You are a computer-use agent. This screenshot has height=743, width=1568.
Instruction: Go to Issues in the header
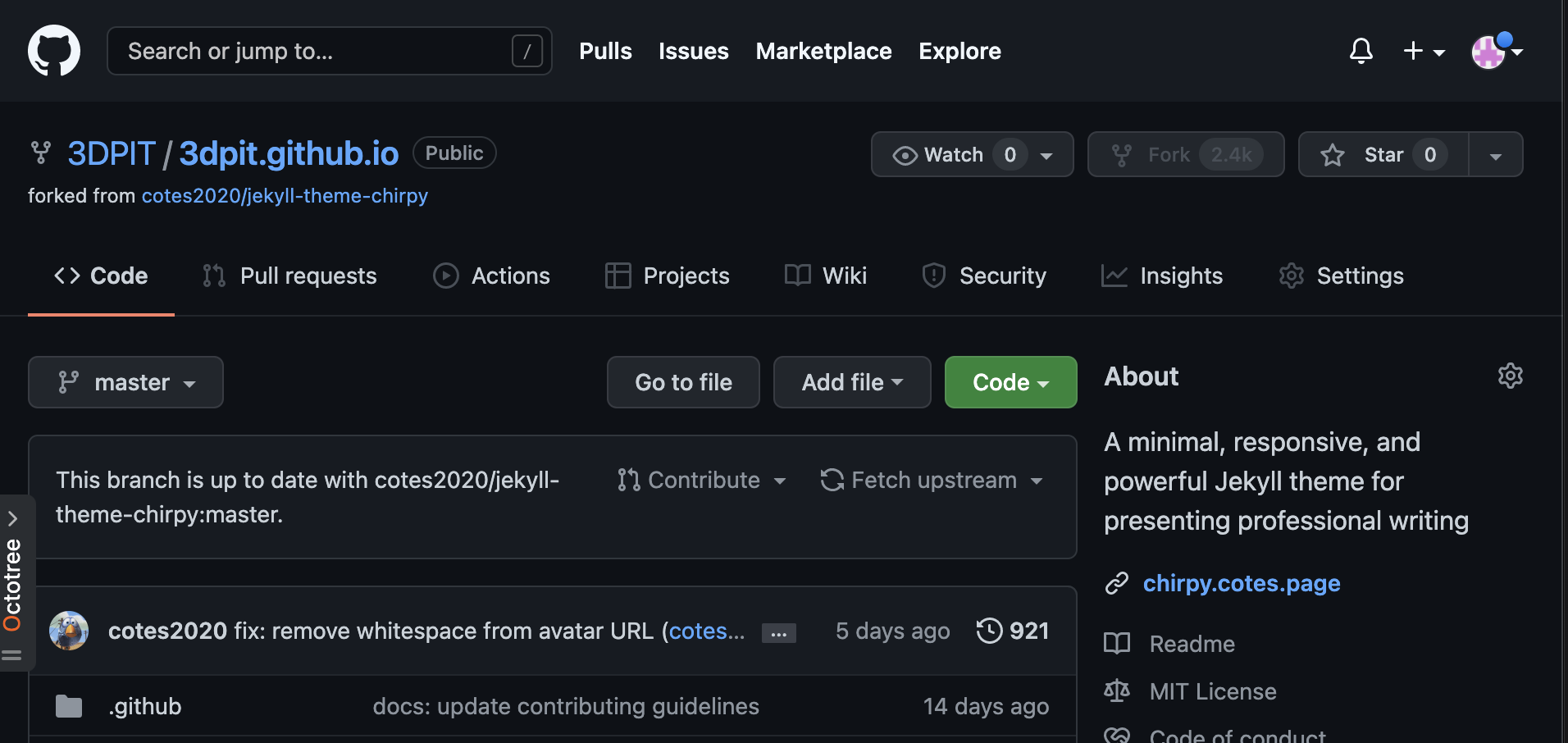click(x=694, y=51)
